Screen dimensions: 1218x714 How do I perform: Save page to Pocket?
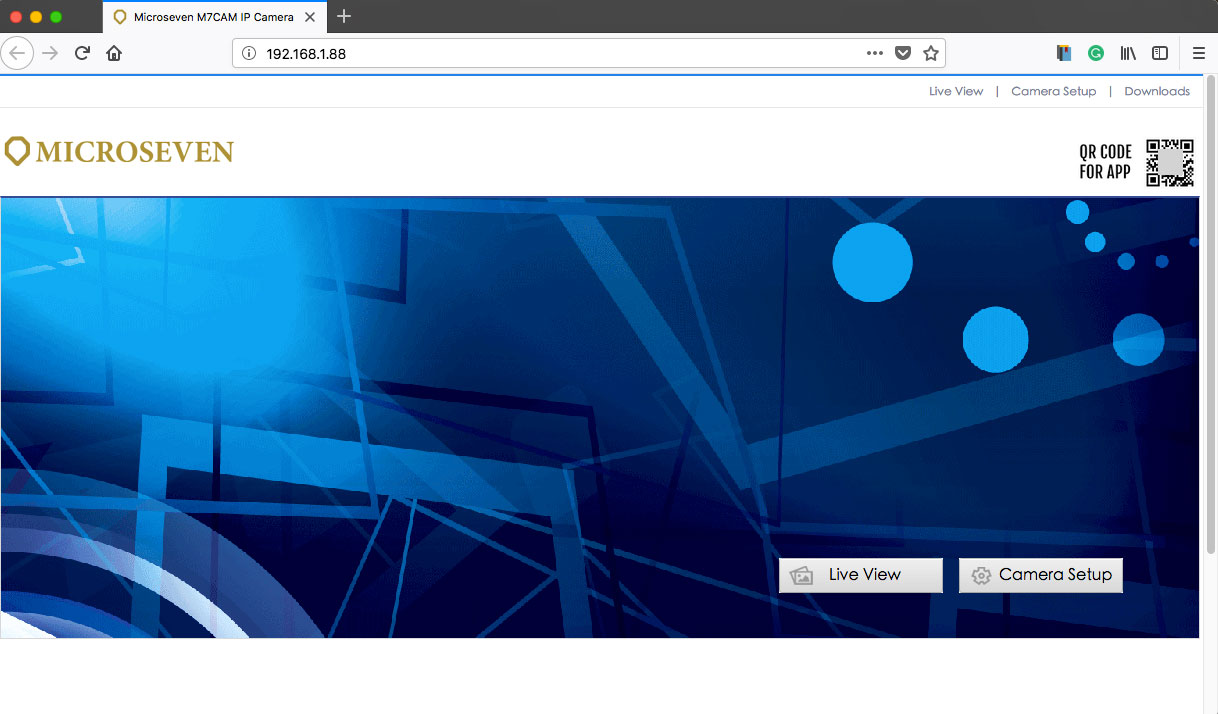pos(903,53)
